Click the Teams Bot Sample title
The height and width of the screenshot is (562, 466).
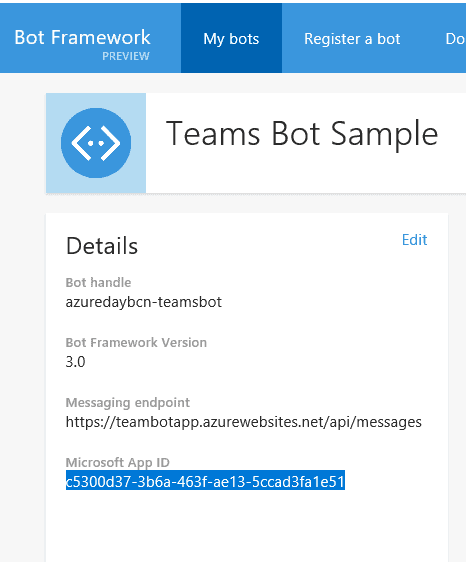click(302, 134)
